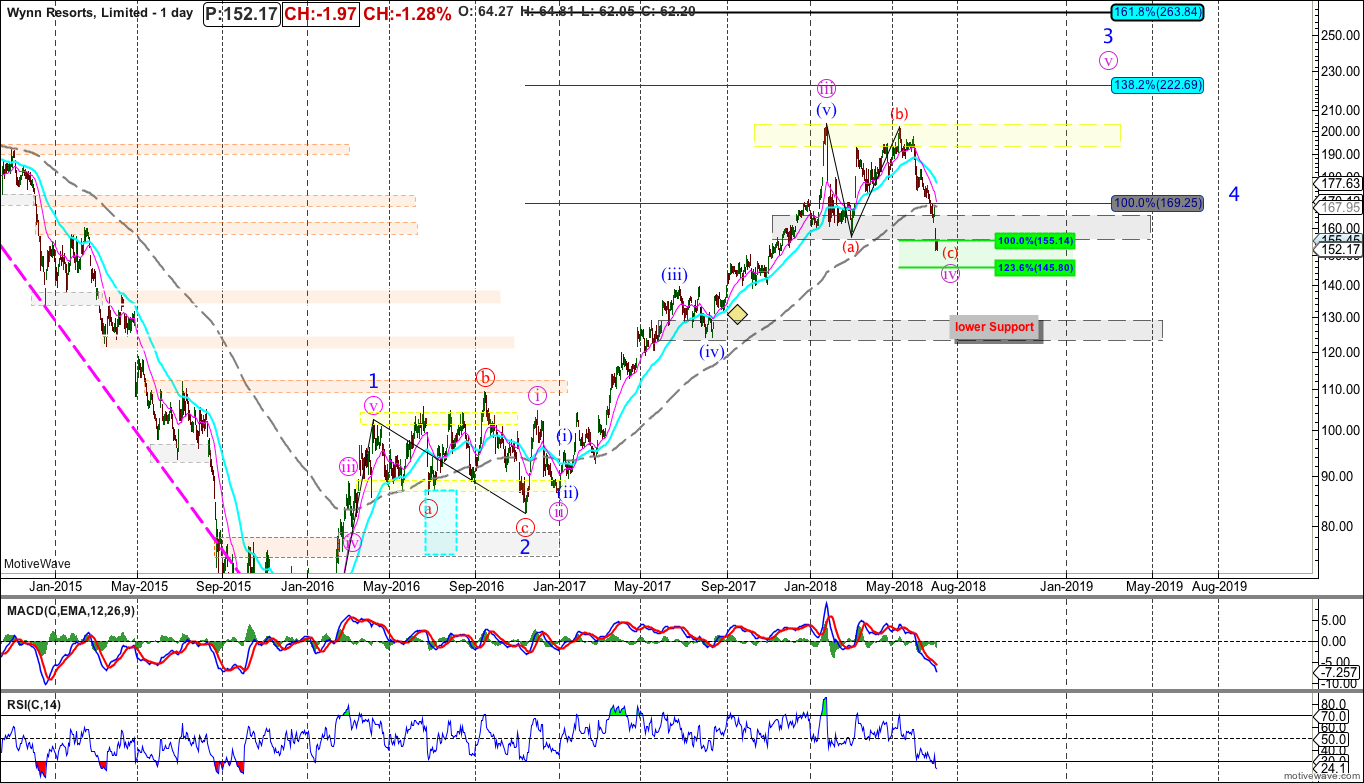Select the Aug-2019 date axis label

coord(1219,586)
